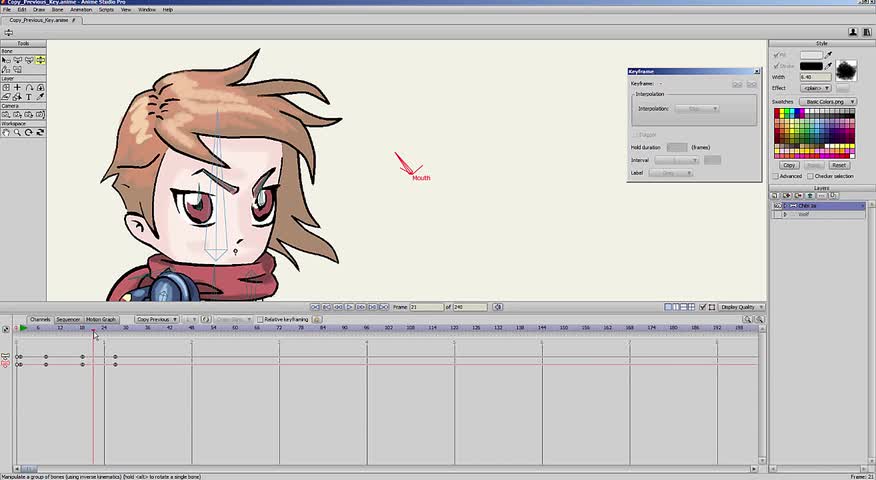This screenshot has width=876, height=480.
Task: Open the Display Quality dropdown
Action: [741, 307]
